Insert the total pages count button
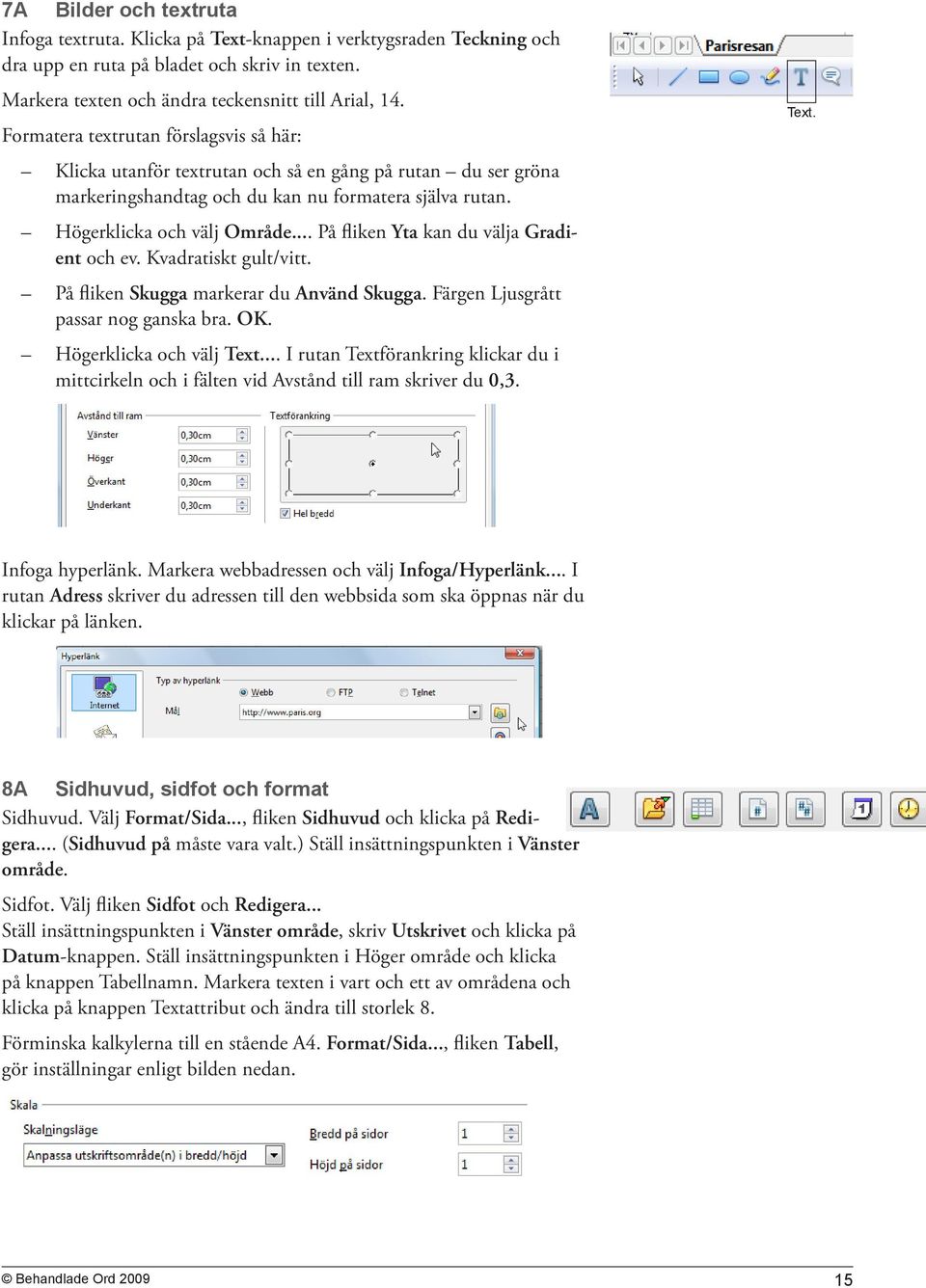The width and height of the screenshot is (926, 1288). pos(804,809)
